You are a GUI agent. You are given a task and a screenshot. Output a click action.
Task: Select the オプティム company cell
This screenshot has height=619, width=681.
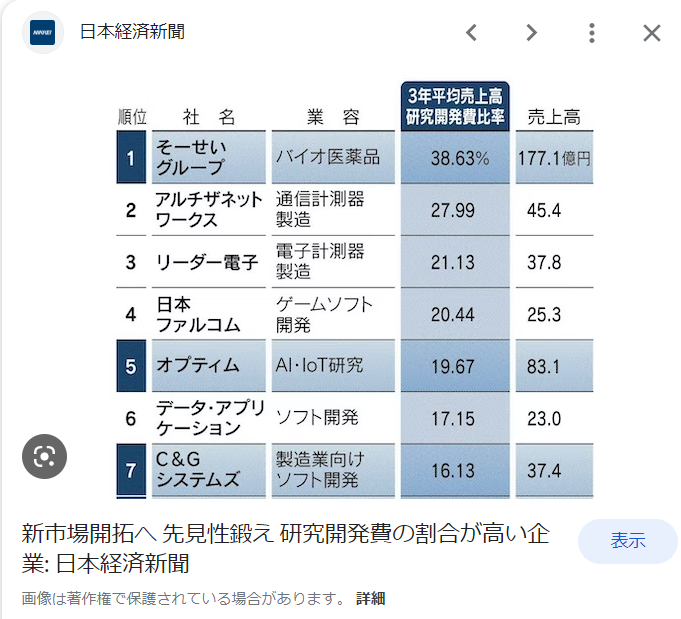[x=208, y=366]
